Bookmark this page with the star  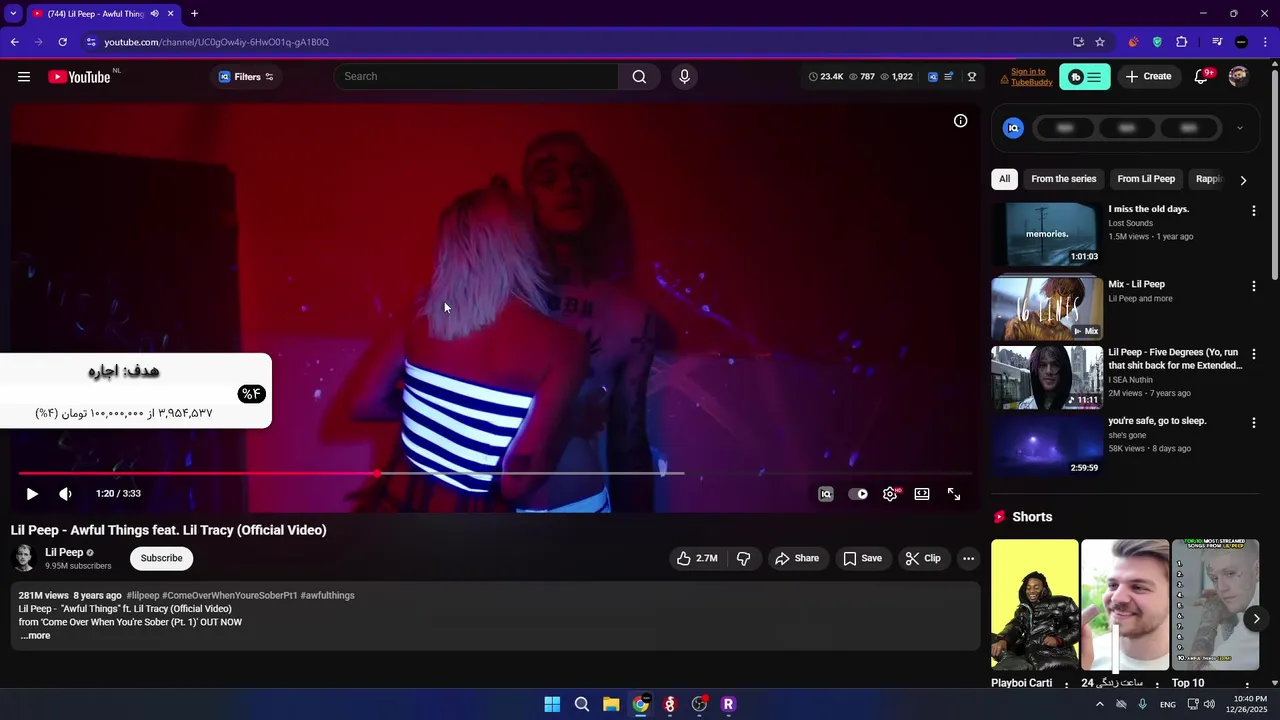click(1100, 42)
